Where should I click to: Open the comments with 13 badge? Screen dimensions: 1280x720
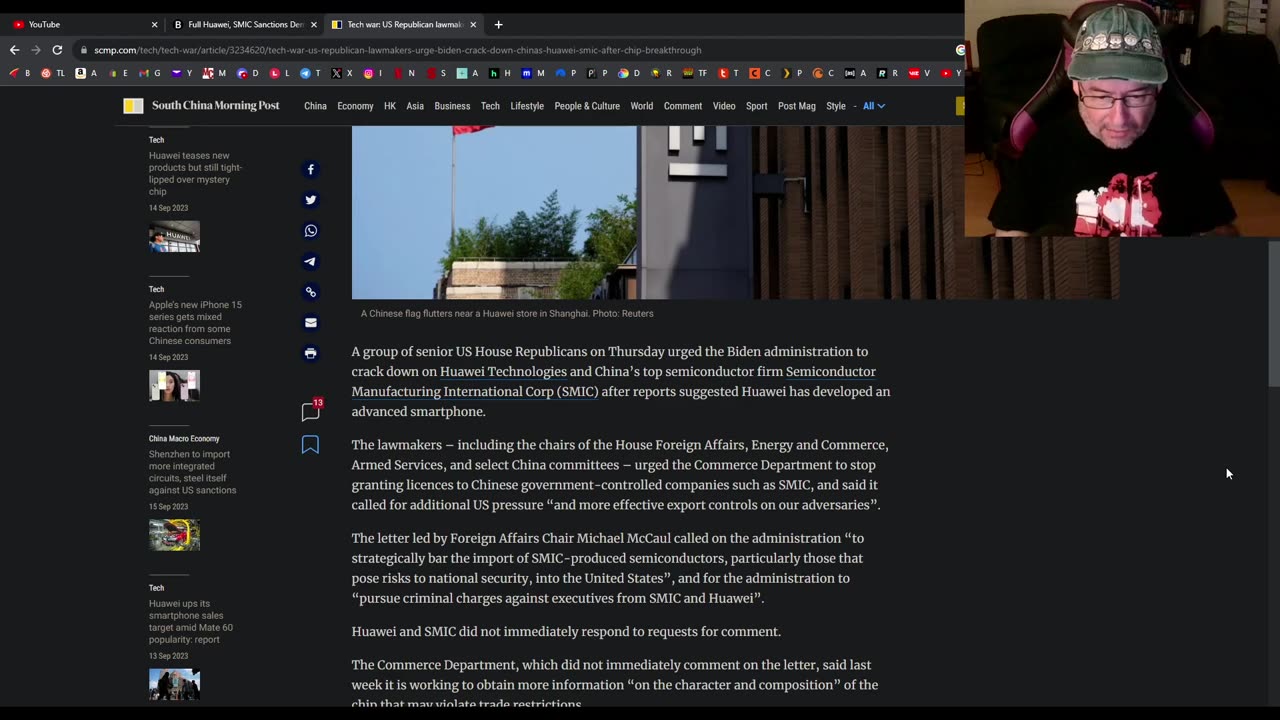[310, 412]
